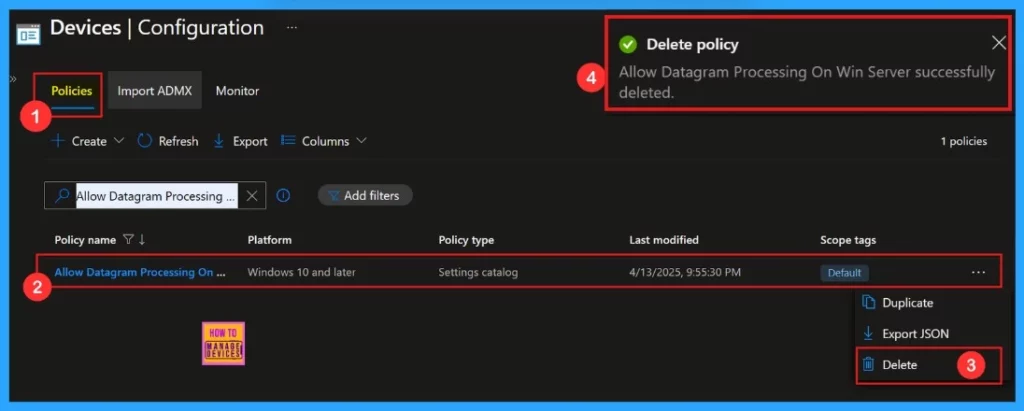
Task: Dismiss the Delete policy notification
Action: [999, 43]
